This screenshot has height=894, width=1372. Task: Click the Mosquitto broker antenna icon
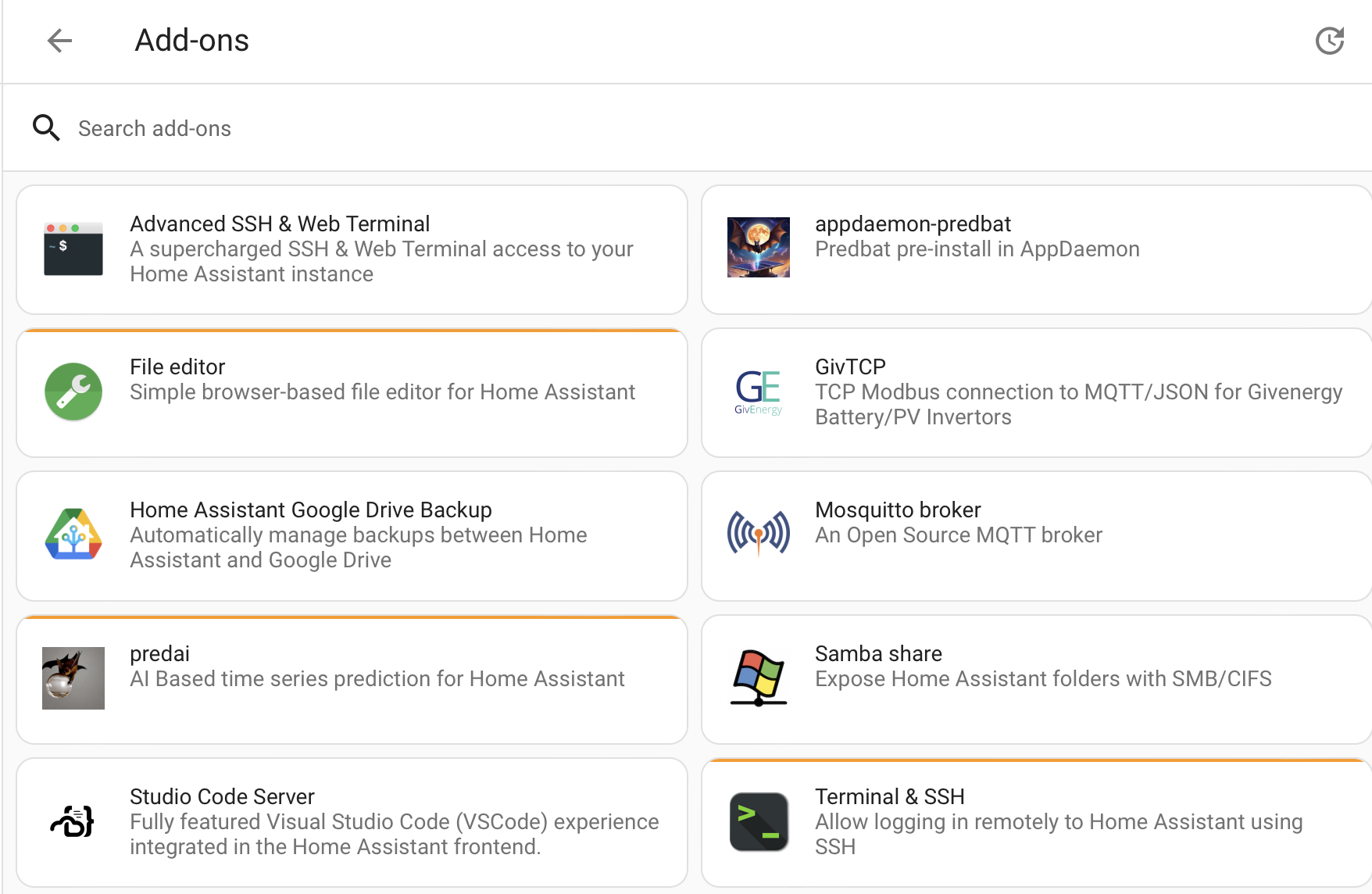759,533
